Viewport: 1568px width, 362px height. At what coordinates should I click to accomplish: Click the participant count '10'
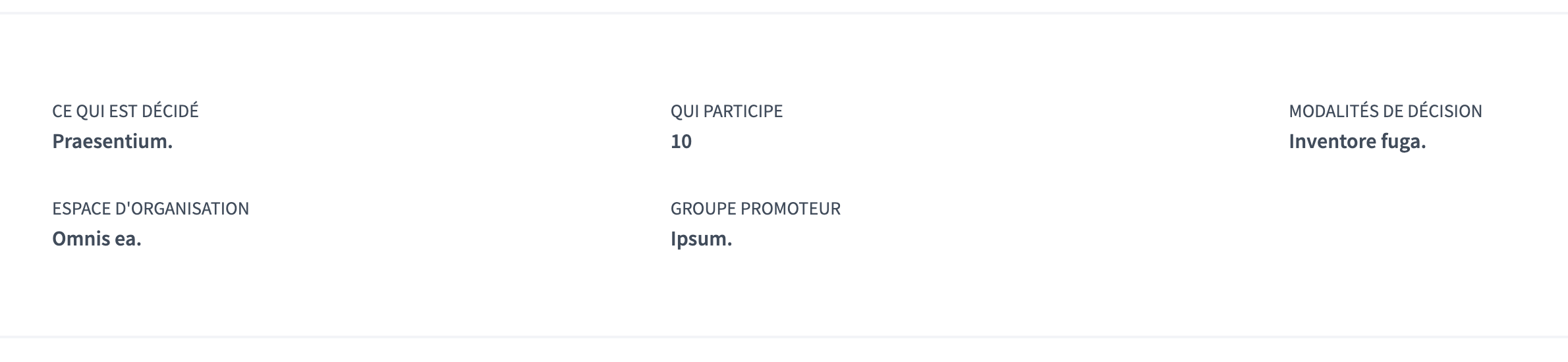681,142
